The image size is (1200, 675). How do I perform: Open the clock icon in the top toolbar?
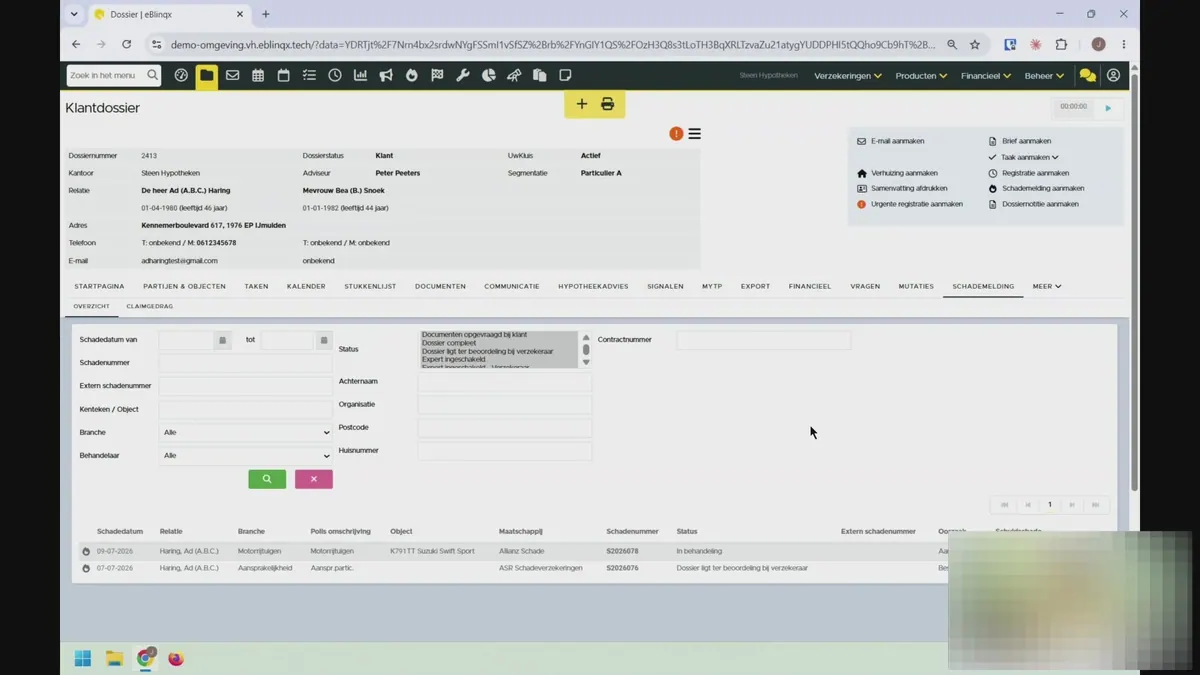[x=335, y=75]
